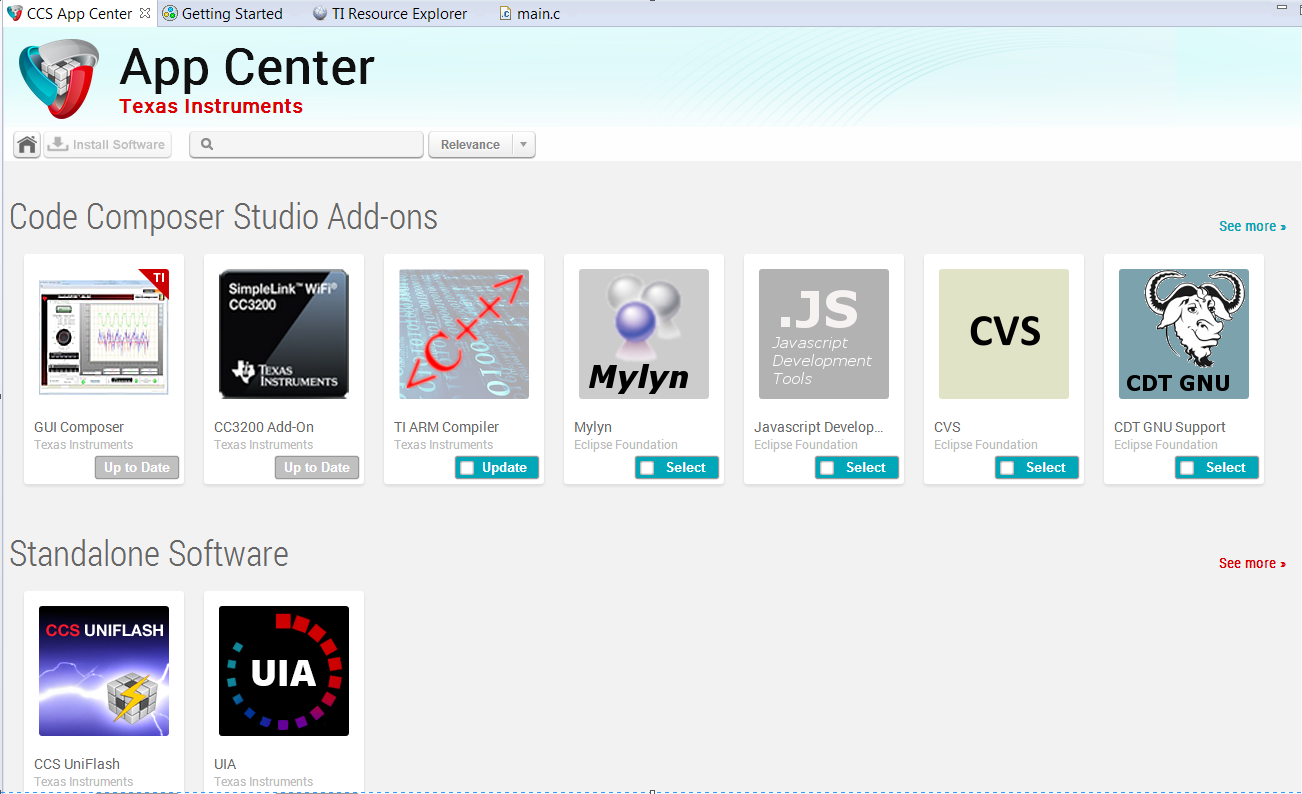1302x794 pixels.
Task: Click the Mylyn name text
Action: click(593, 428)
